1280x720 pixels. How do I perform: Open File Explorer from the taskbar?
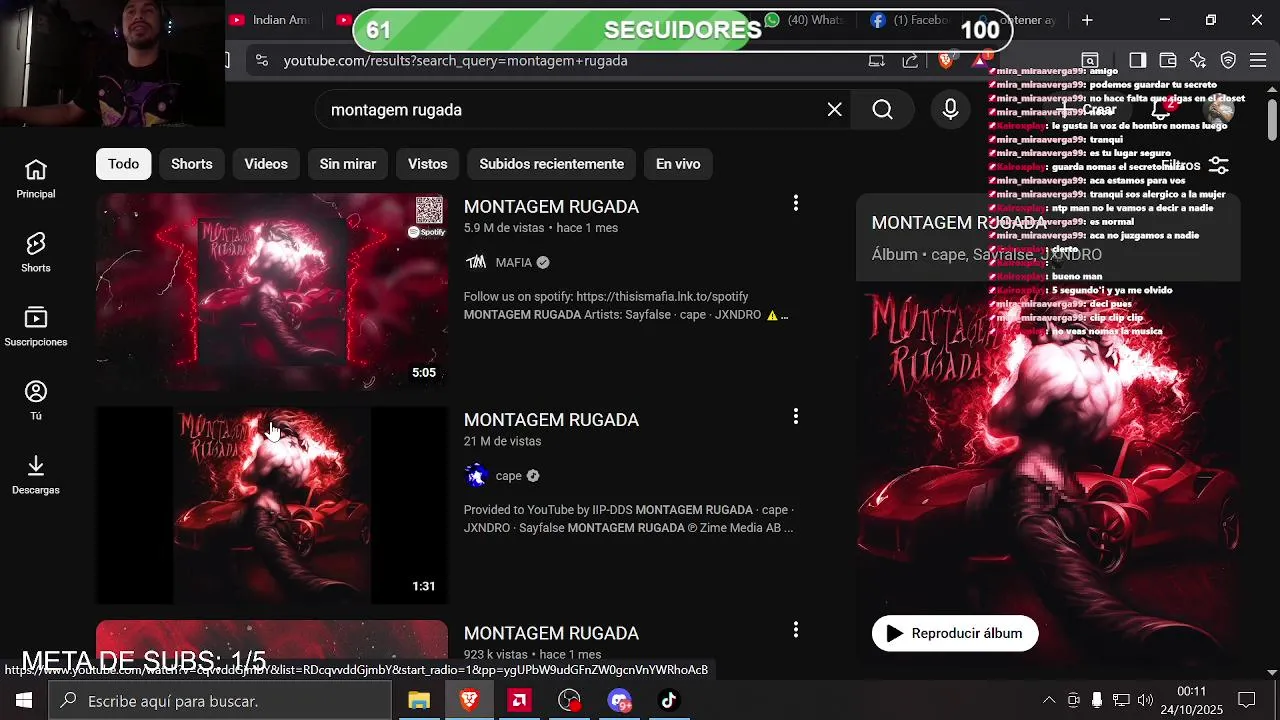pyautogui.click(x=419, y=701)
